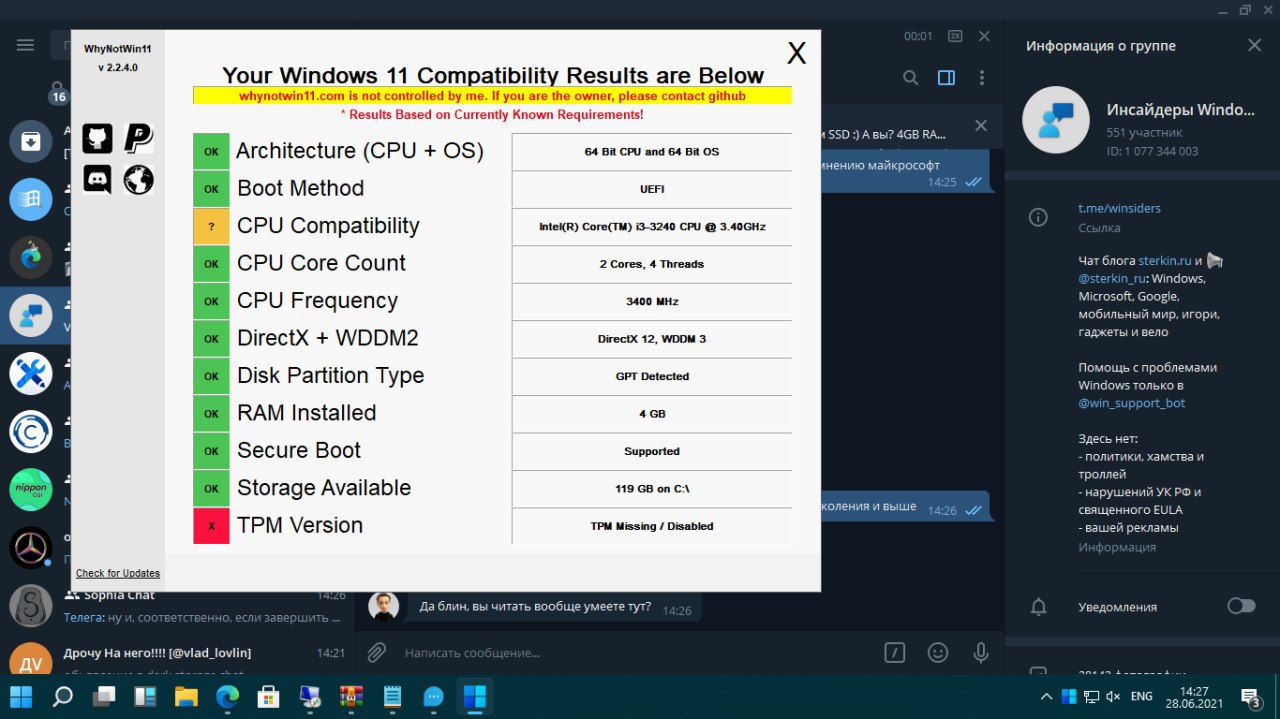Toggle the Telegram right info sidebar
The width and height of the screenshot is (1280, 719).
click(x=946, y=78)
